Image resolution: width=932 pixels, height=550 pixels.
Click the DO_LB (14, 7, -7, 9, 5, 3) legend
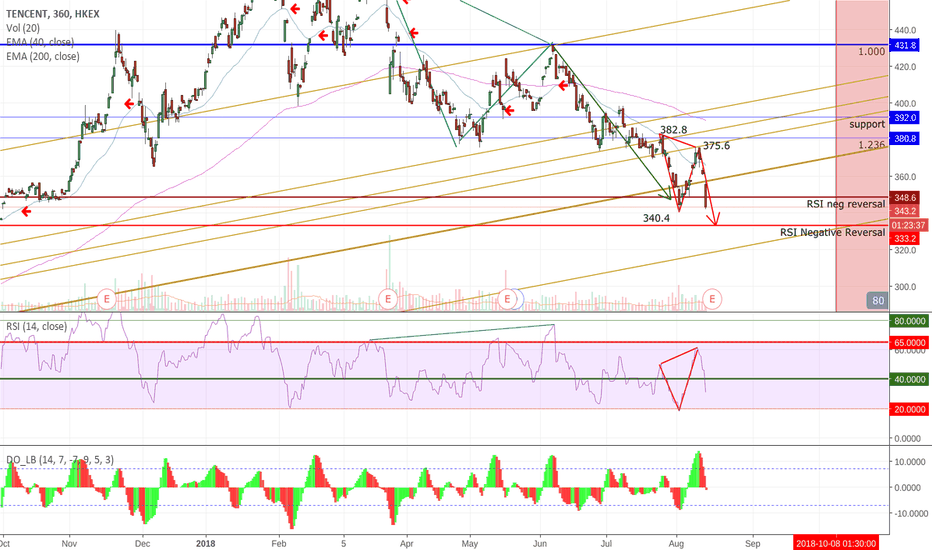point(60,460)
